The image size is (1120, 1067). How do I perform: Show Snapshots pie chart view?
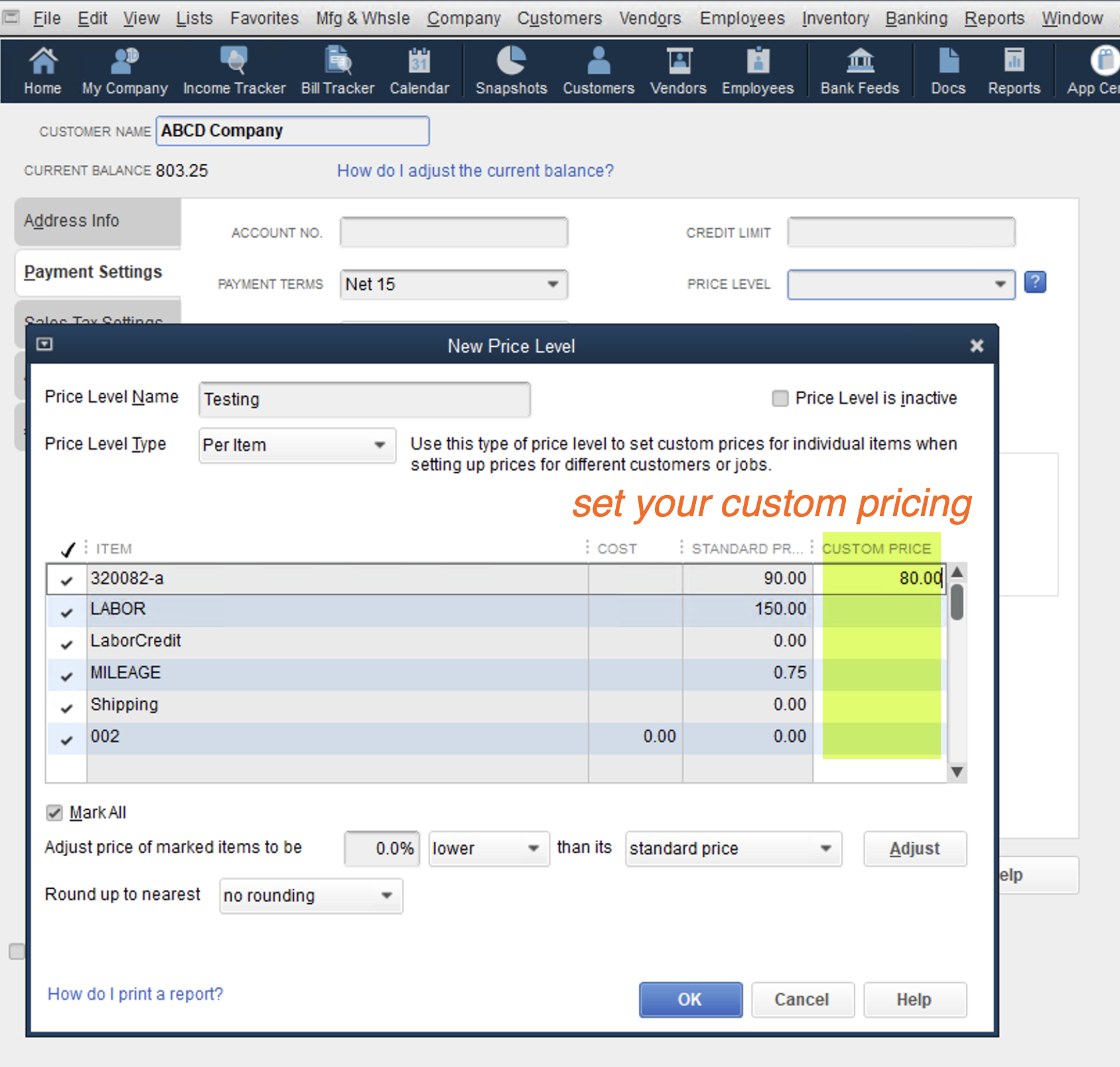pyautogui.click(x=511, y=70)
